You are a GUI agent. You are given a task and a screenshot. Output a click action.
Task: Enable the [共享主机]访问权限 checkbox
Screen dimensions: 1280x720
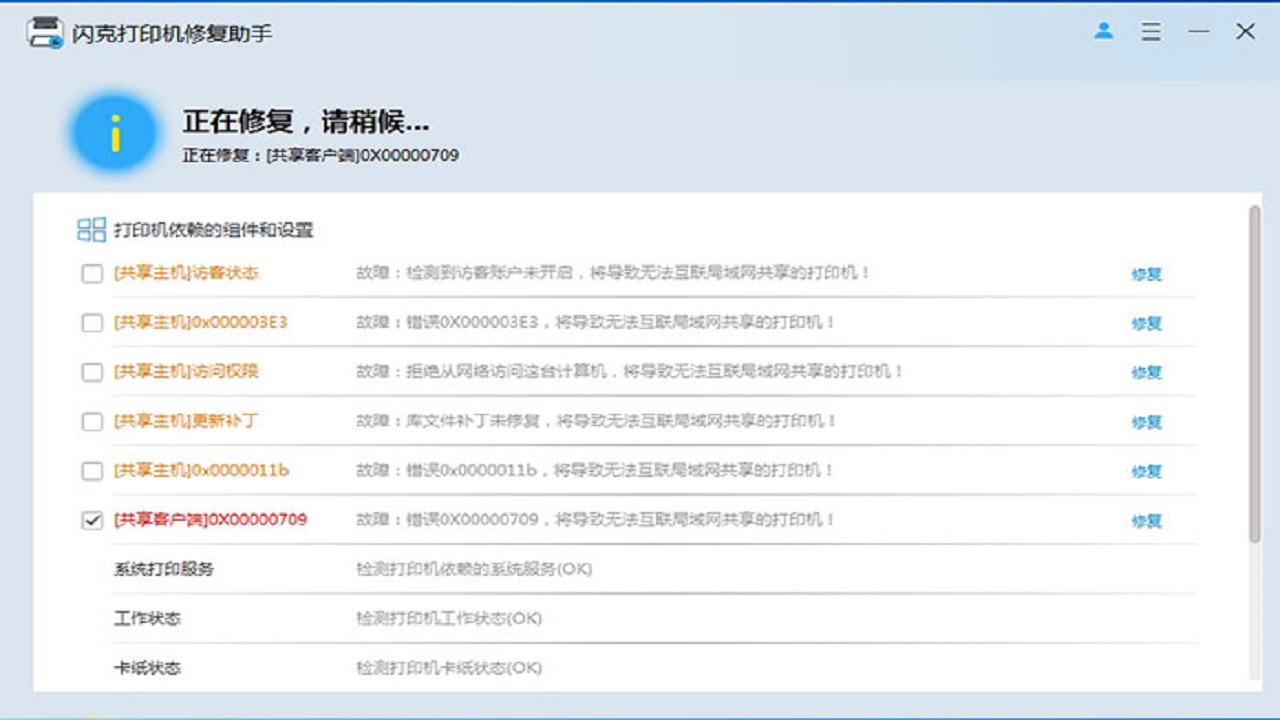point(92,372)
